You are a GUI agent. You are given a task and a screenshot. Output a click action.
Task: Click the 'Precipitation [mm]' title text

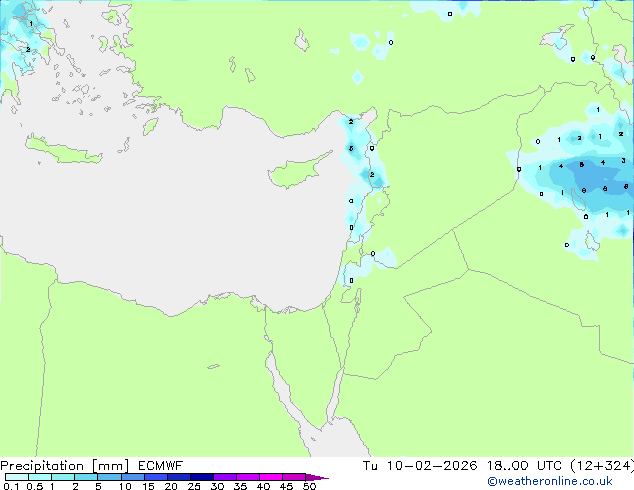pyautogui.click(x=65, y=466)
